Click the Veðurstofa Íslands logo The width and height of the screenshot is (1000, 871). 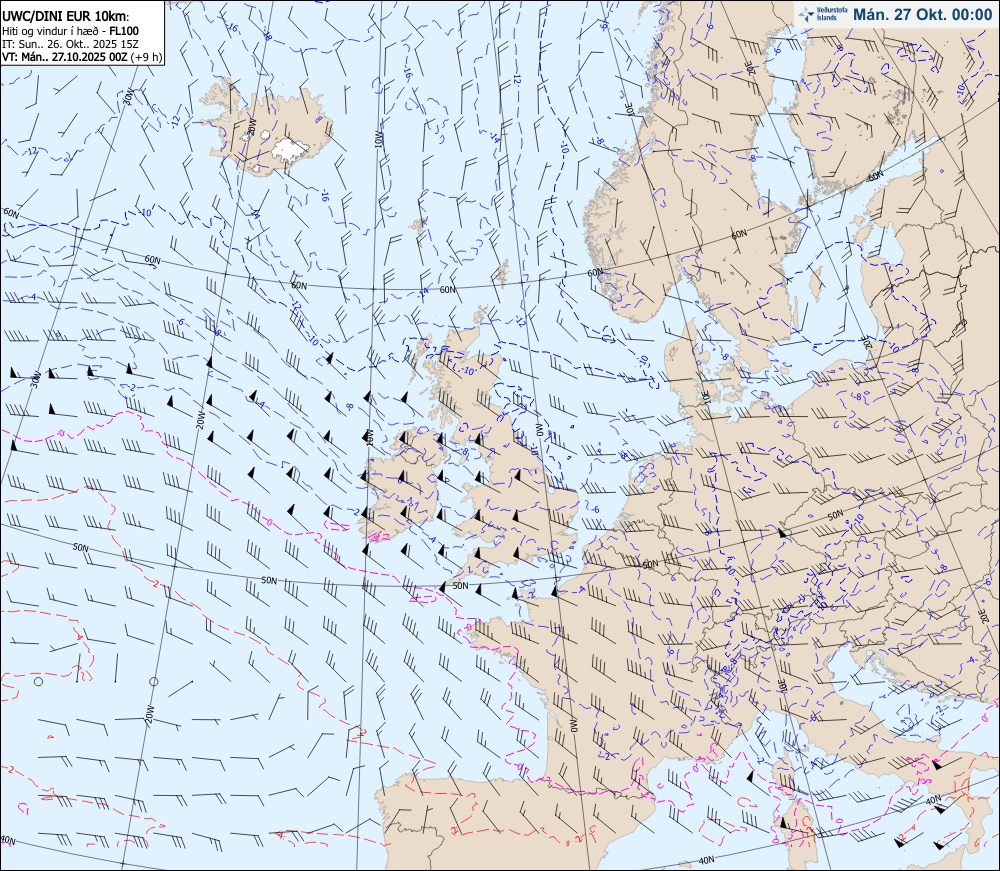[x=823, y=14]
